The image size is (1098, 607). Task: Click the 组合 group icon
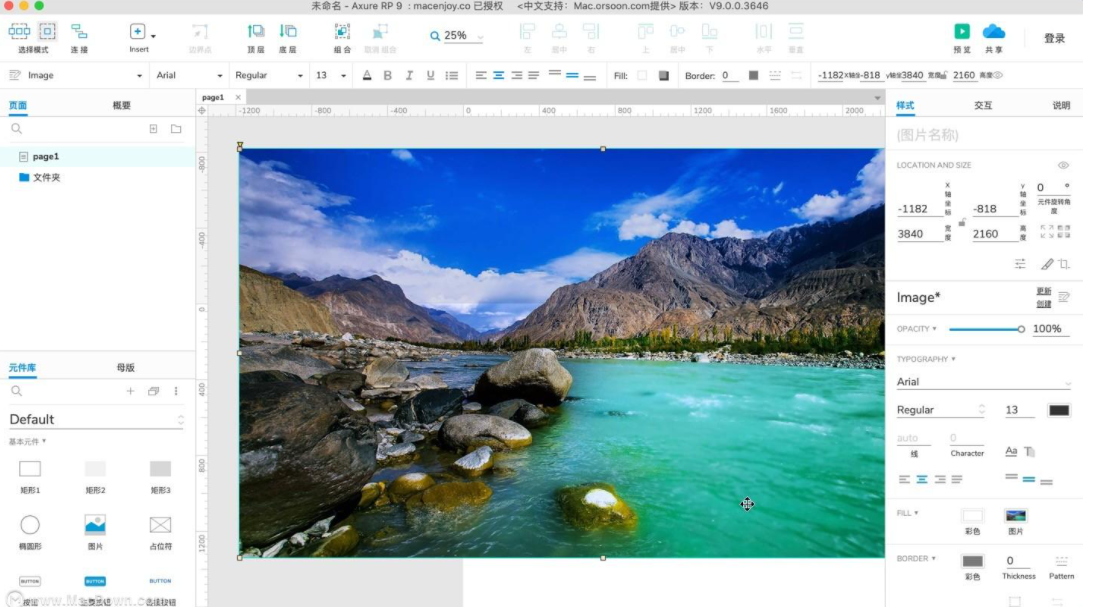pyautogui.click(x=342, y=32)
